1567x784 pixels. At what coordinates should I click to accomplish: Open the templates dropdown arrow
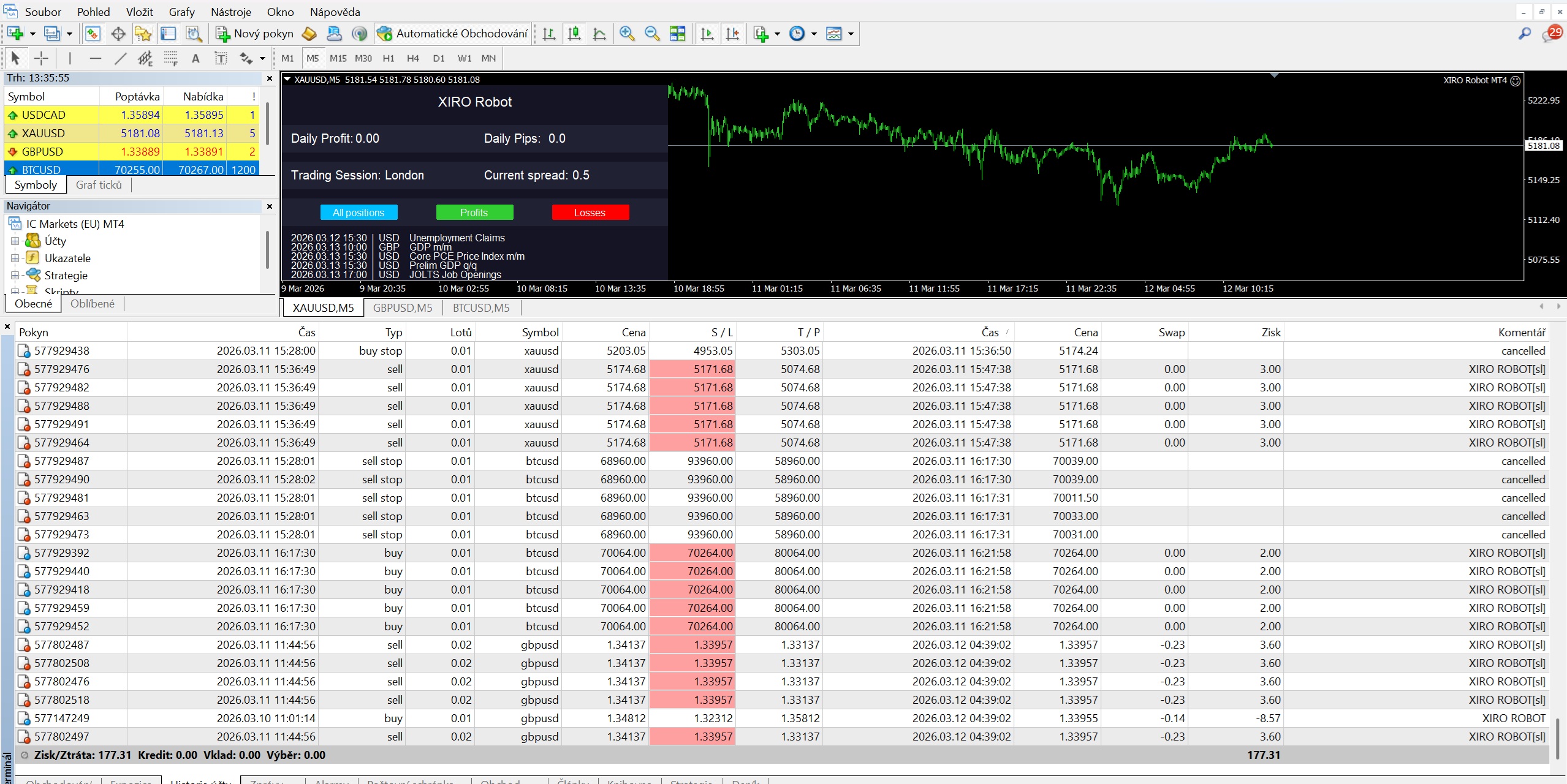point(851,34)
